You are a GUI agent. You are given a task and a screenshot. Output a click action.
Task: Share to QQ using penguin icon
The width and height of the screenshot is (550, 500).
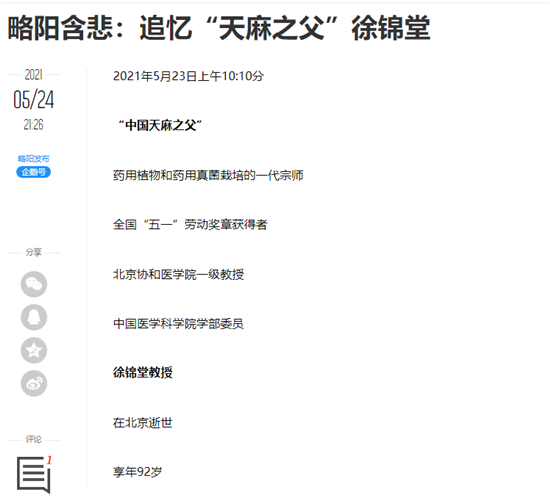click(x=34, y=317)
